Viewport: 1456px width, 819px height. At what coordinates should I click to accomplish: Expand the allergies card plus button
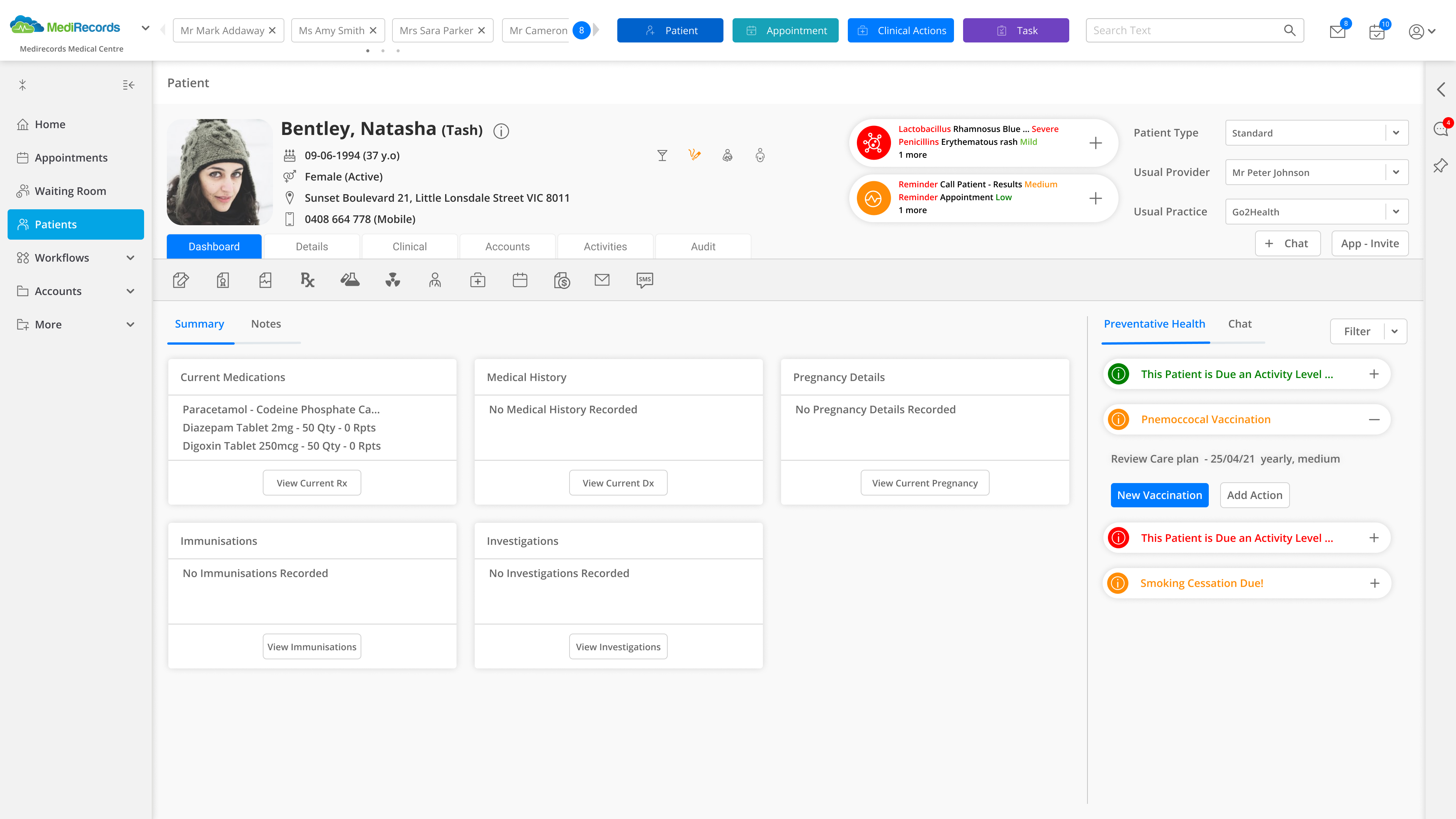coord(1095,143)
